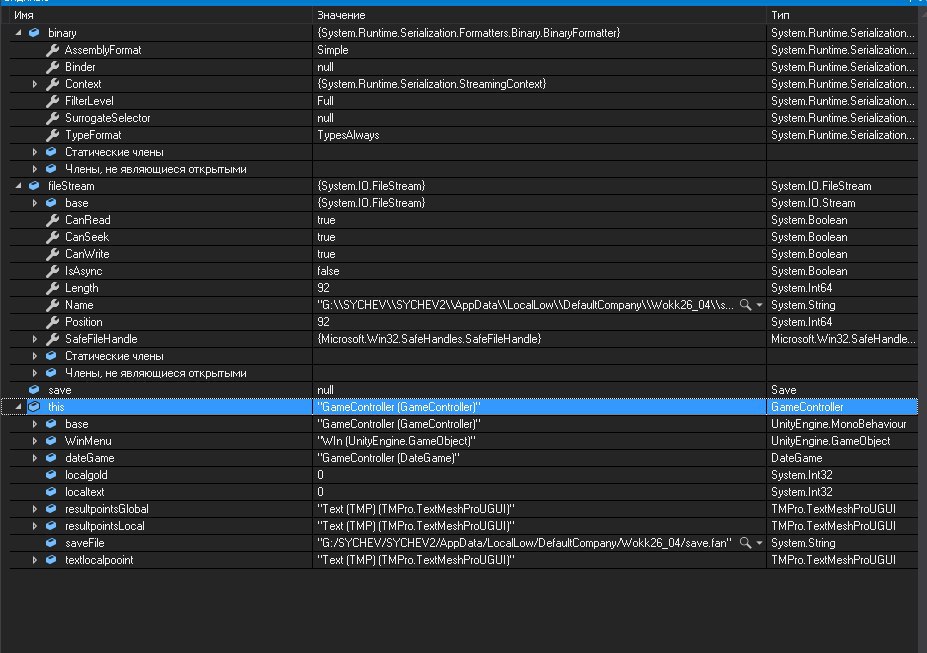The height and width of the screenshot is (653, 927).
Task: Expand the dateGame field
Action: click(35, 459)
